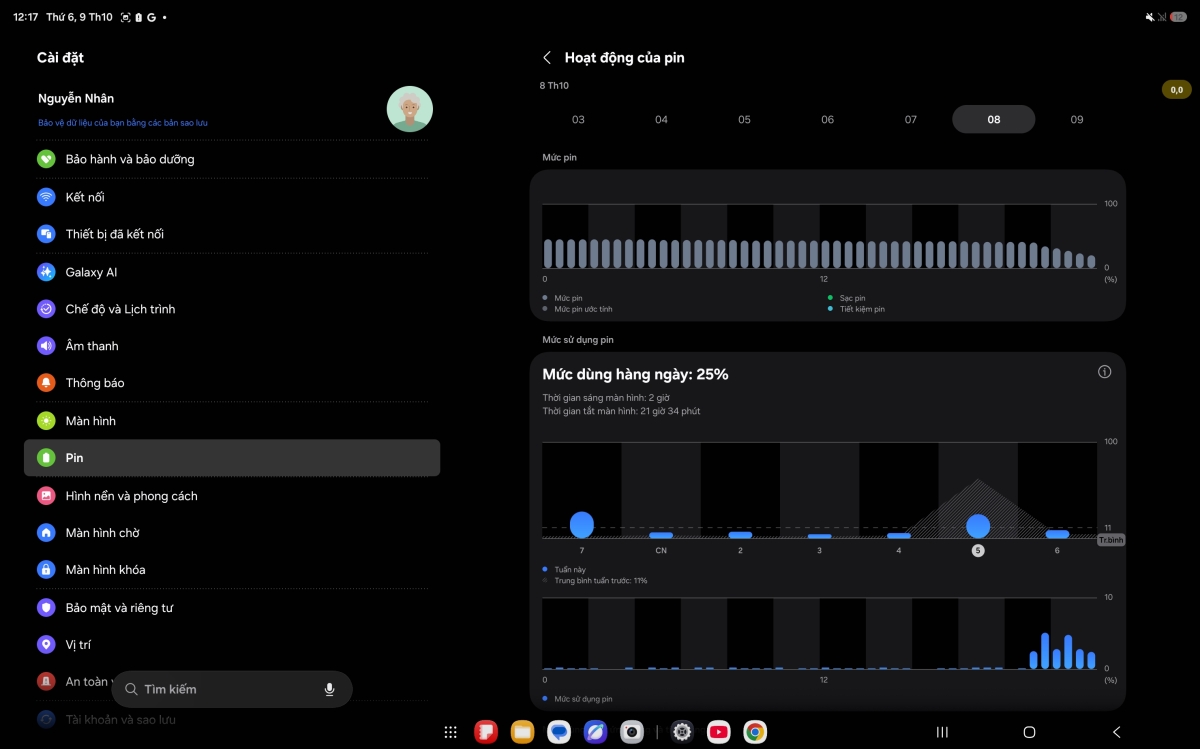Select the highlighted date tab 08
The height and width of the screenshot is (749, 1200).
pos(993,119)
